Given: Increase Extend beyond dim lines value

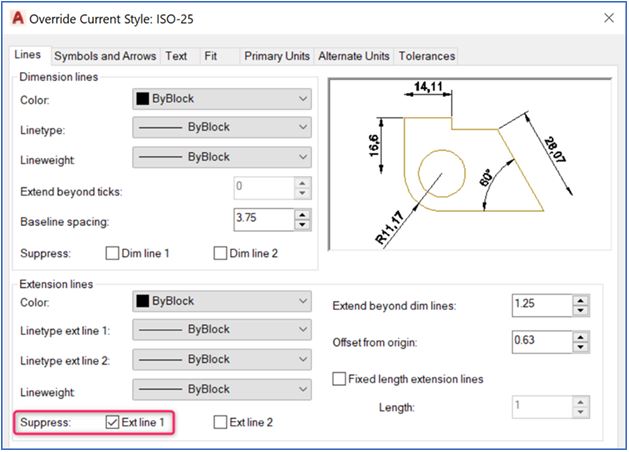Looking at the screenshot, I should [x=581, y=300].
